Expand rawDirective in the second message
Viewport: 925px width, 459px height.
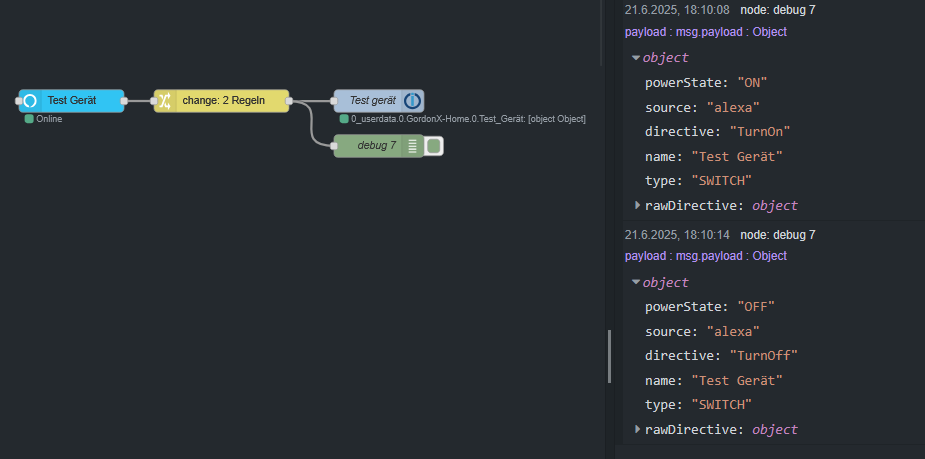(x=638, y=429)
